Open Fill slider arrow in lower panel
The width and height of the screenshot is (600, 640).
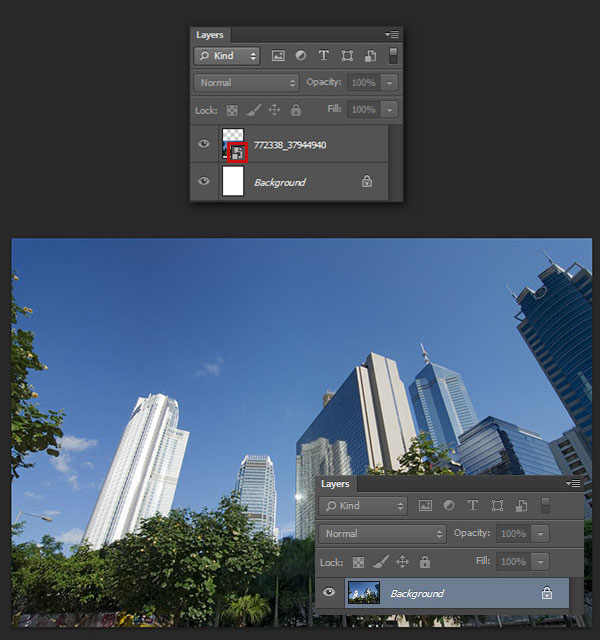pyautogui.click(x=540, y=562)
